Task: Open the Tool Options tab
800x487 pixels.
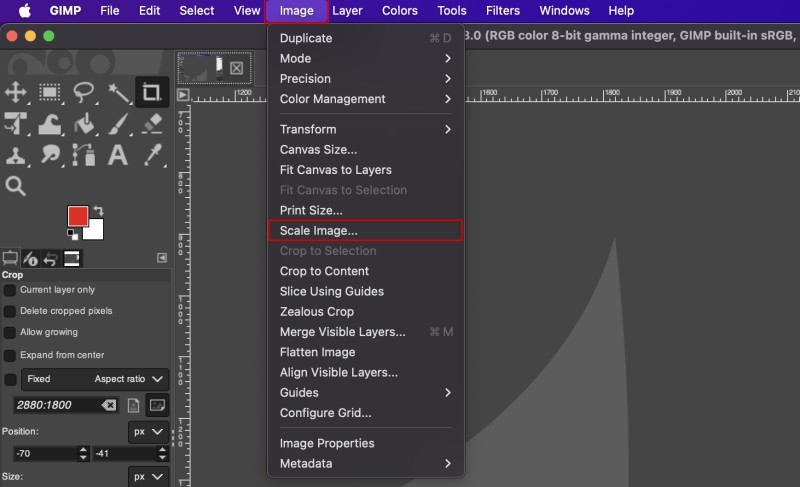Action: click(10, 258)
